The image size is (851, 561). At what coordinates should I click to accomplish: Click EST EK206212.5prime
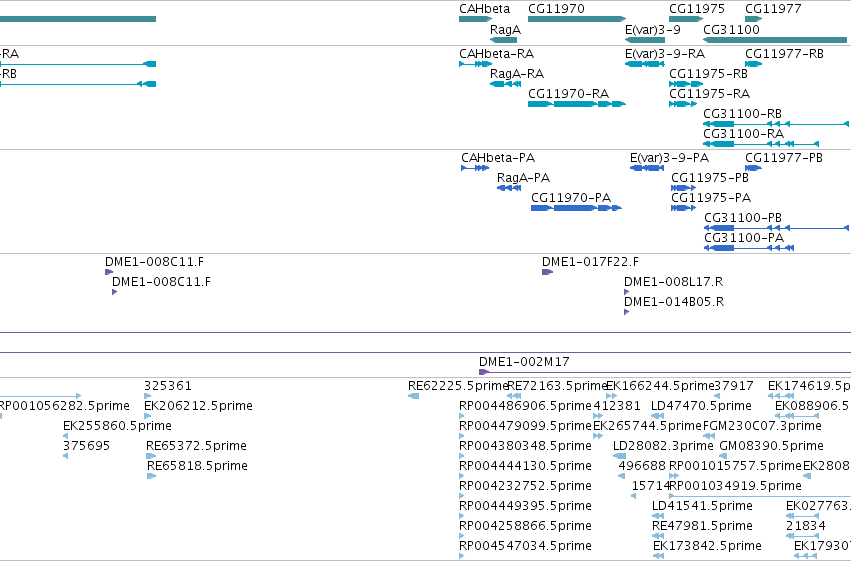pos(148,416)
